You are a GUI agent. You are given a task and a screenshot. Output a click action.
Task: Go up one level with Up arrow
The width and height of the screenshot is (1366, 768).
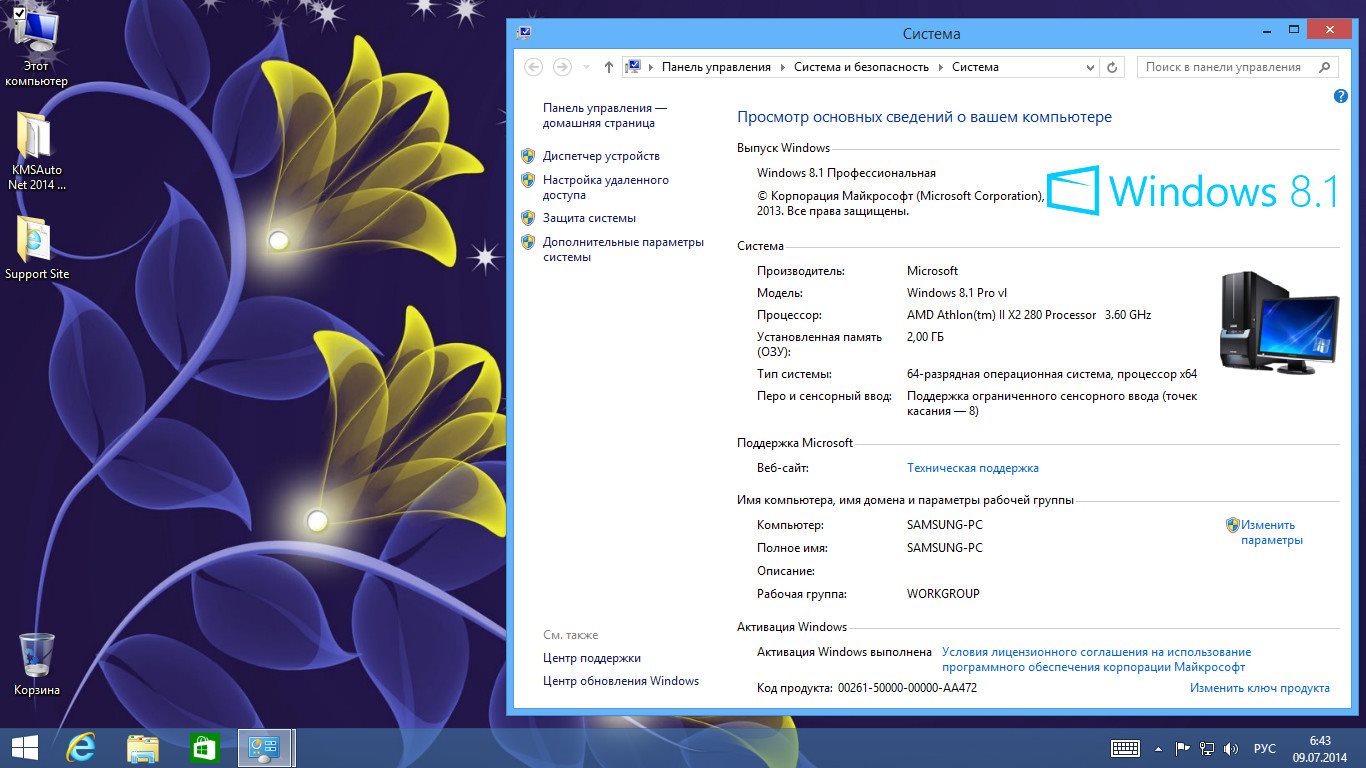[608, 67]
